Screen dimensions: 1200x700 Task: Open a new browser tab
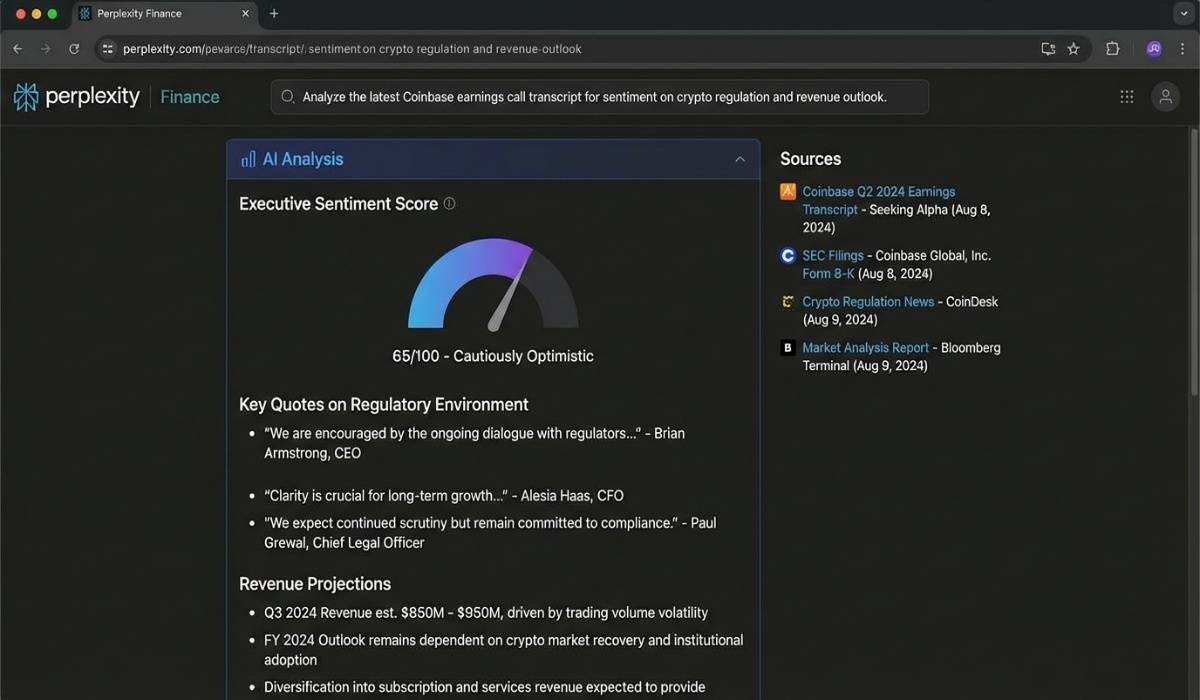(x=274, y=14)
